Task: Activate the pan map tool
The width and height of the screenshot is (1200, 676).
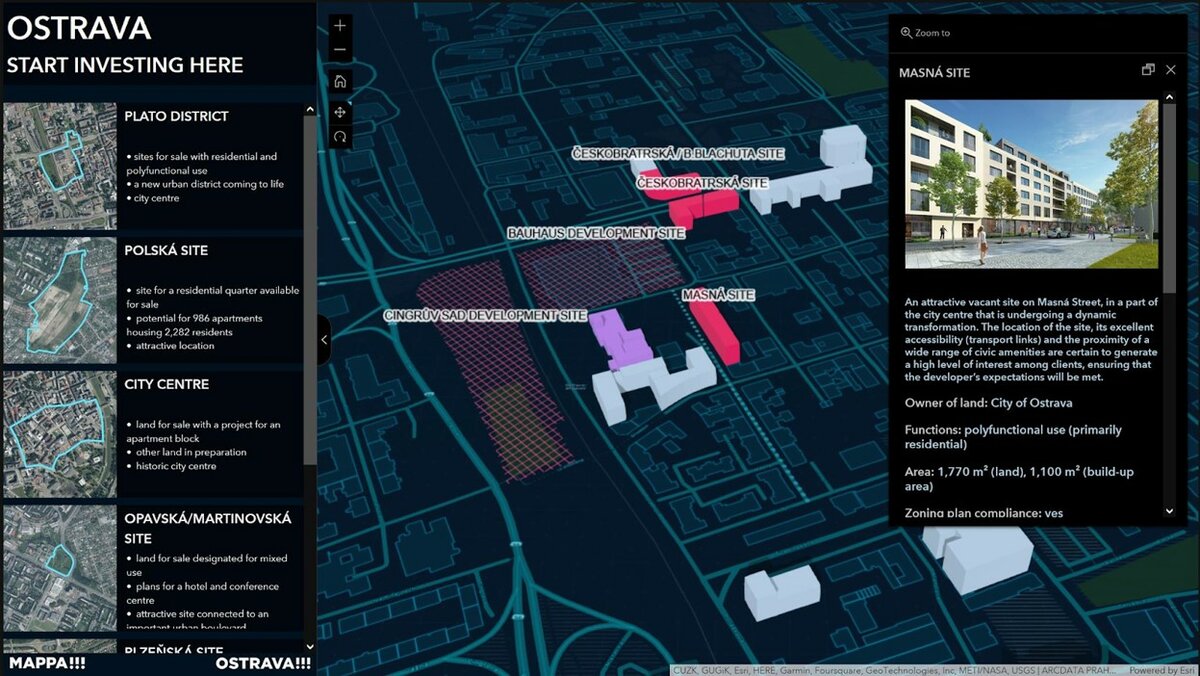Action: [340, 112]
